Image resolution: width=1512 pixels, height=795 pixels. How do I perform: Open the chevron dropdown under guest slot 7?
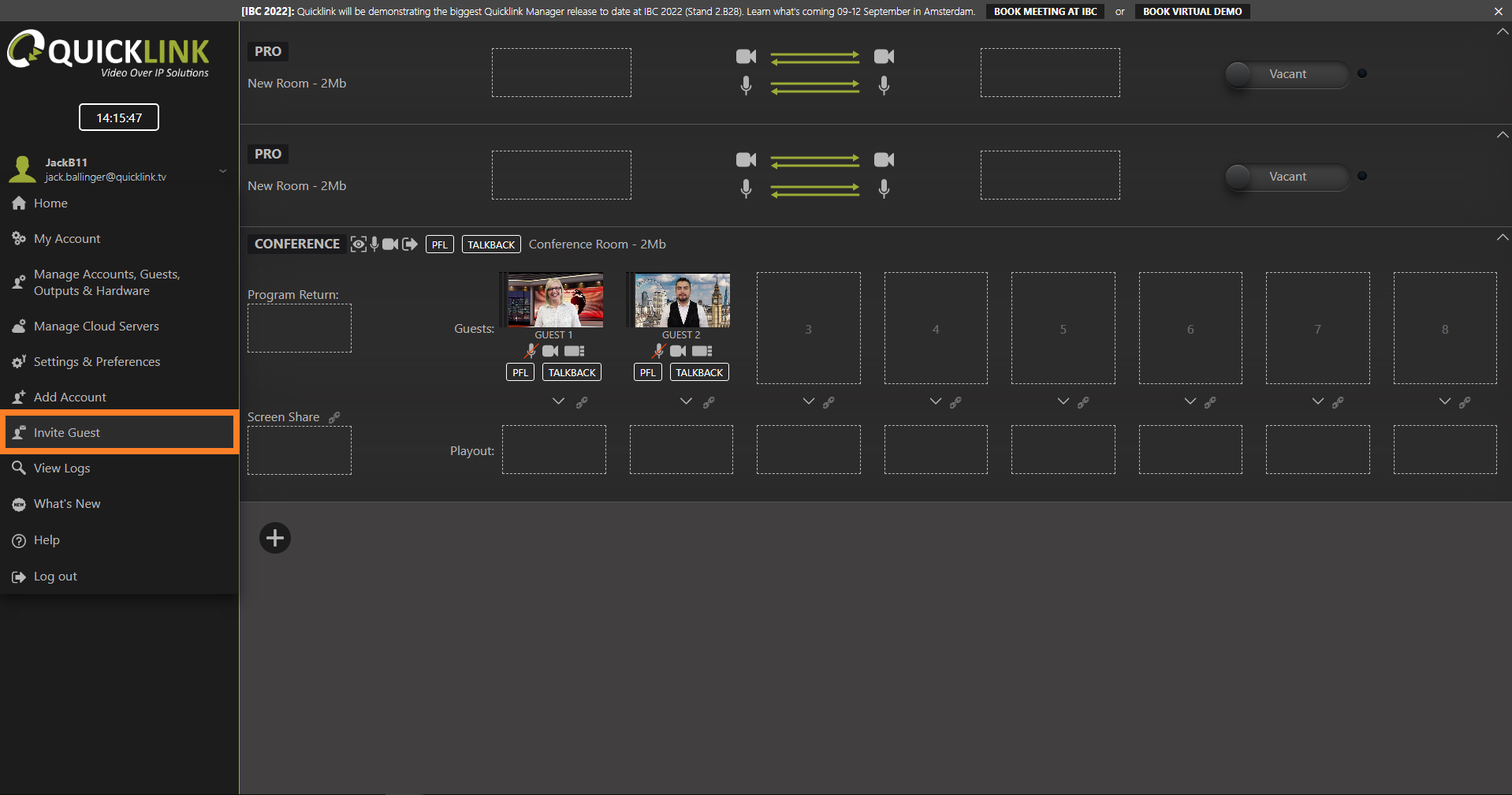1318,401
